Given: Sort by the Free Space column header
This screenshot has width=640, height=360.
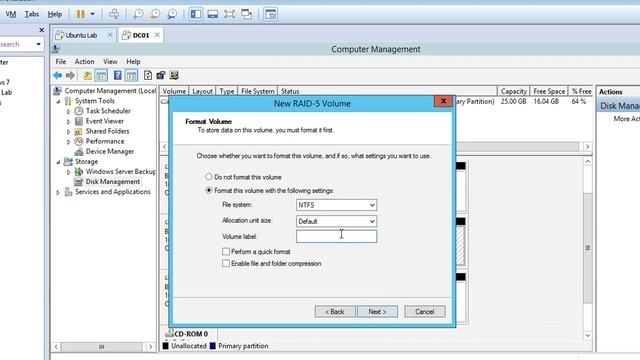Looking at the screenshot, I should [x=549, y=91].
